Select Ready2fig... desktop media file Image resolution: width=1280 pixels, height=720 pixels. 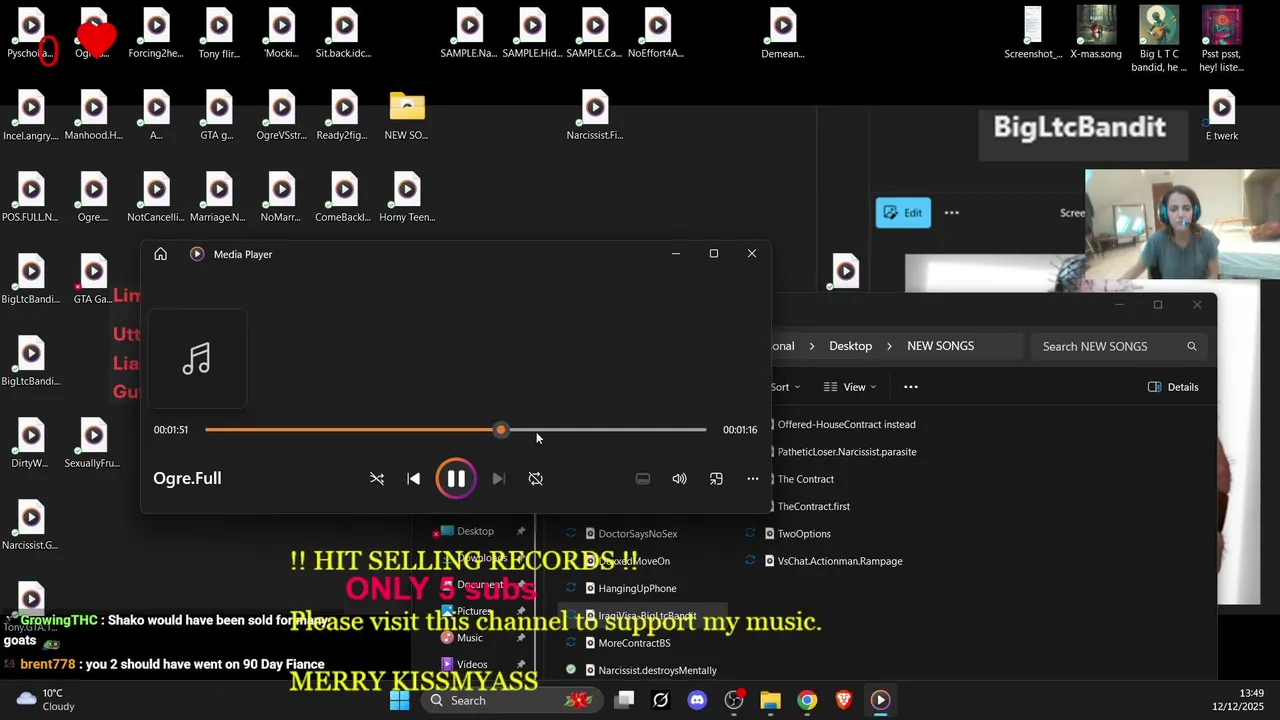point(344,116)
